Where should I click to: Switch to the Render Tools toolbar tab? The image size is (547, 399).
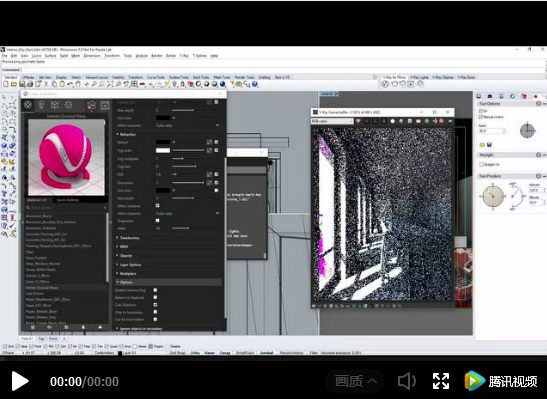coord(244,77)
